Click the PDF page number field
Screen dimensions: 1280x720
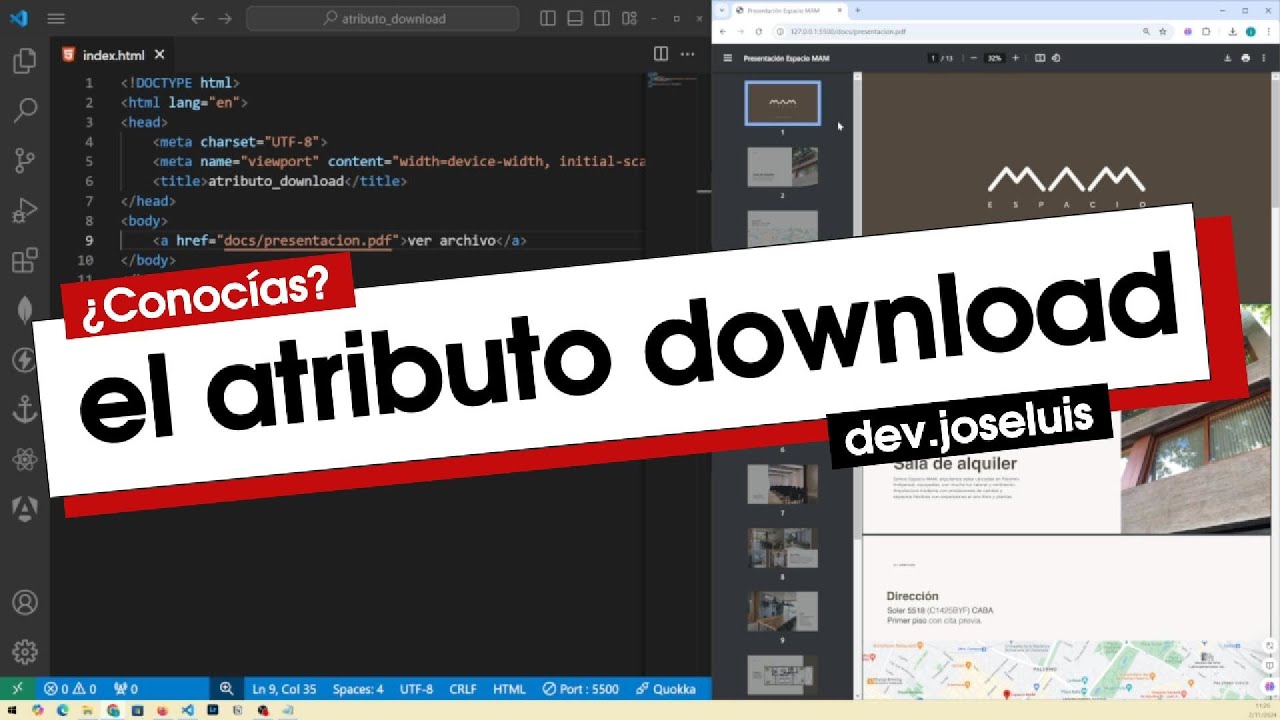click(x=933, y=58)
